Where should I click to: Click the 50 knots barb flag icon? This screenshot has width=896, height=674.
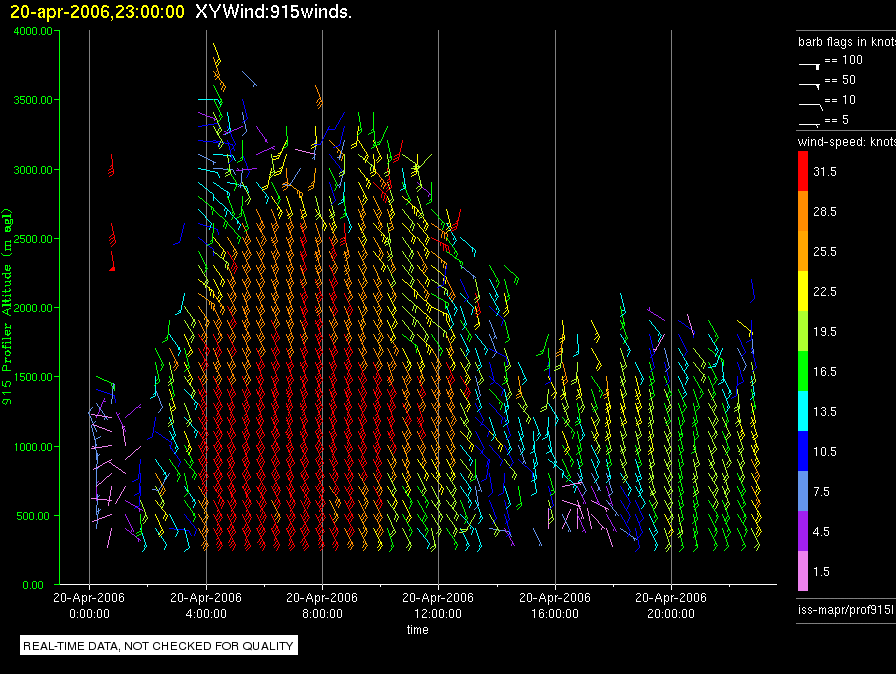810,83
